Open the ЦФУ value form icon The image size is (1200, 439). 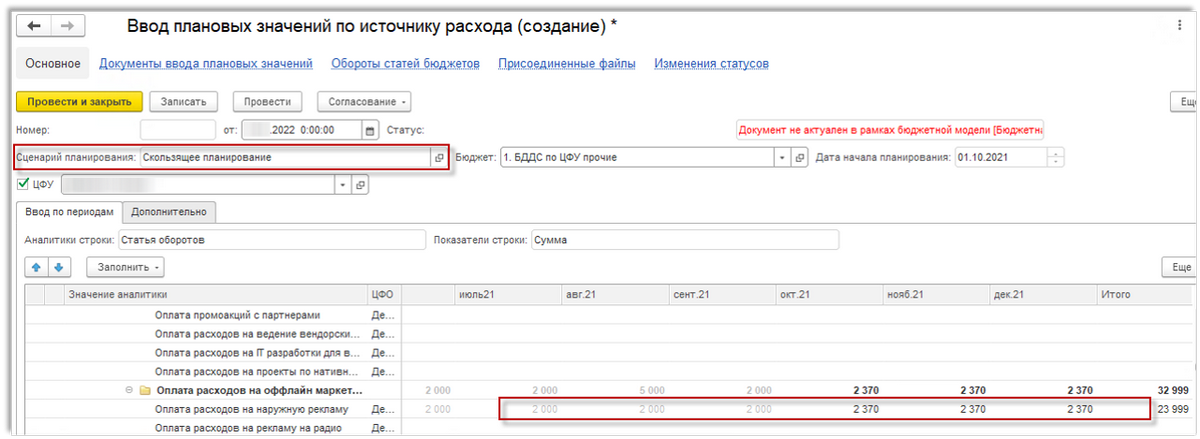(361, 185)
